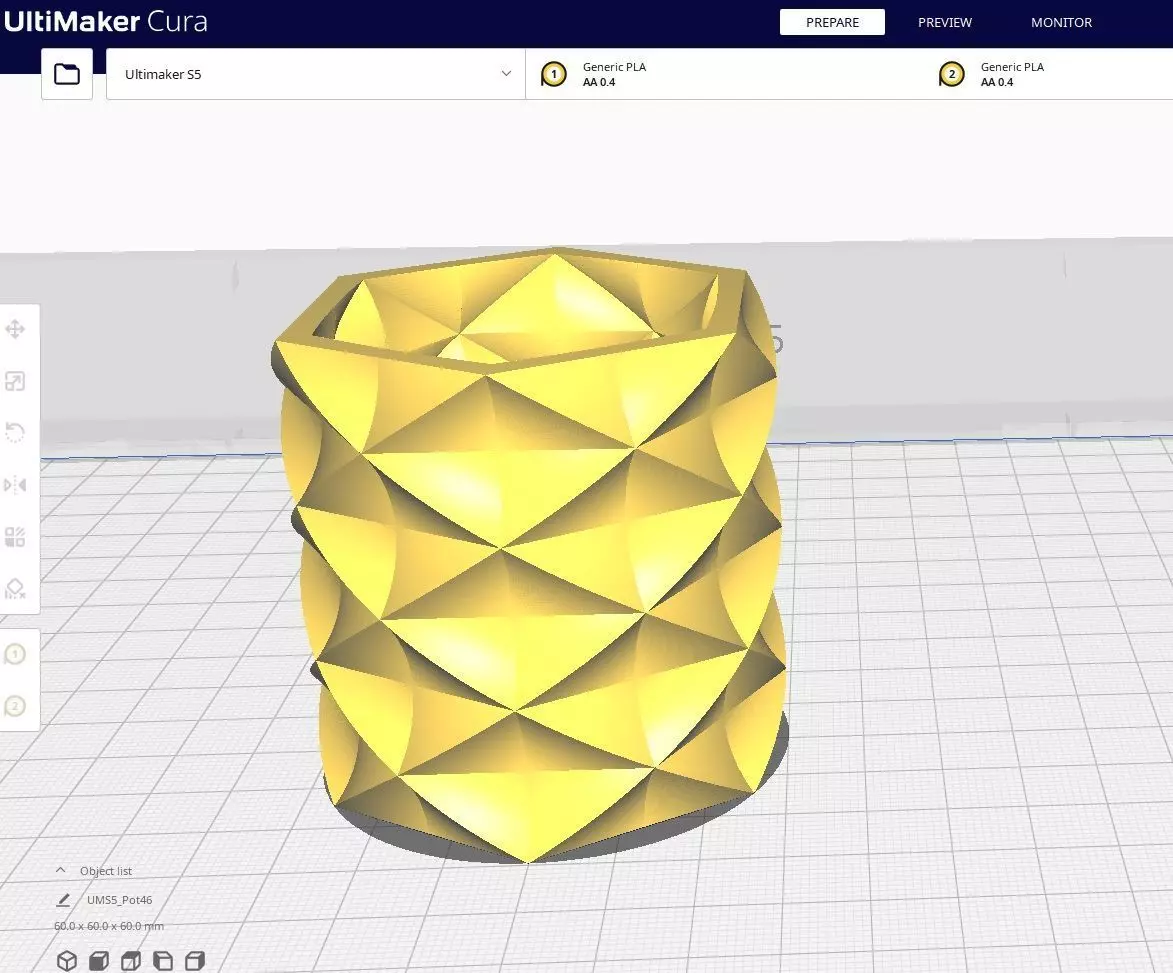
Task: Click the 60.0 x 60.0 x 60.0 mm dimensions
Action: click(x=108, y=926)
